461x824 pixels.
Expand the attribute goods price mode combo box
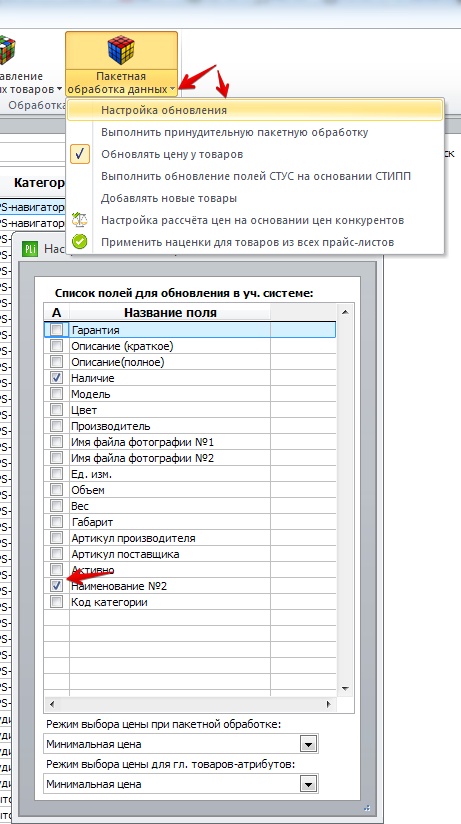pyautogui.click(x=309, y=785)
